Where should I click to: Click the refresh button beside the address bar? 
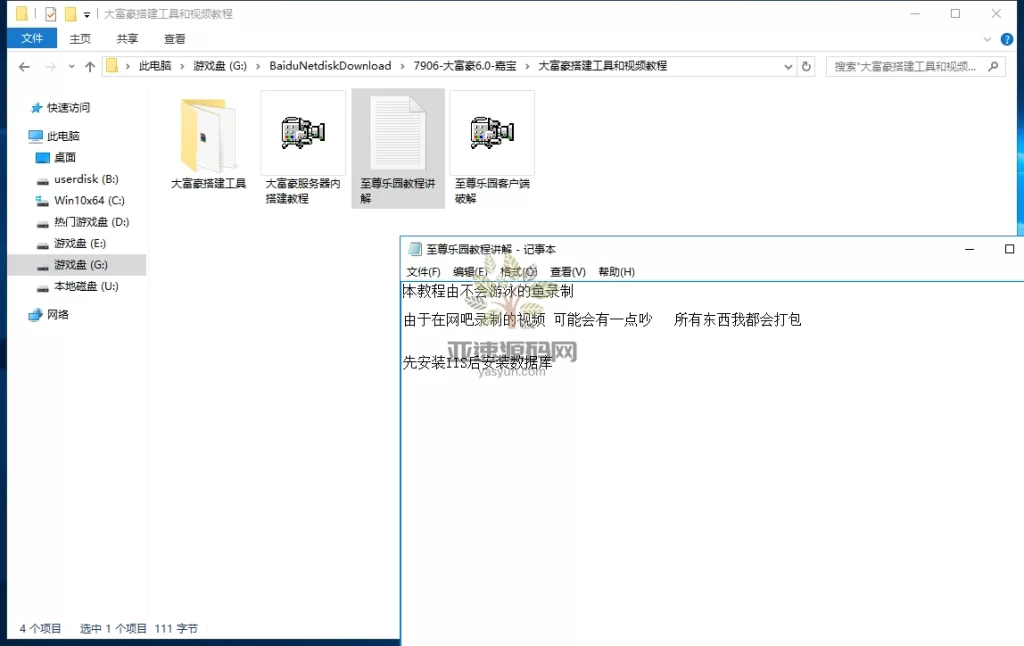(x=807, y=65)
